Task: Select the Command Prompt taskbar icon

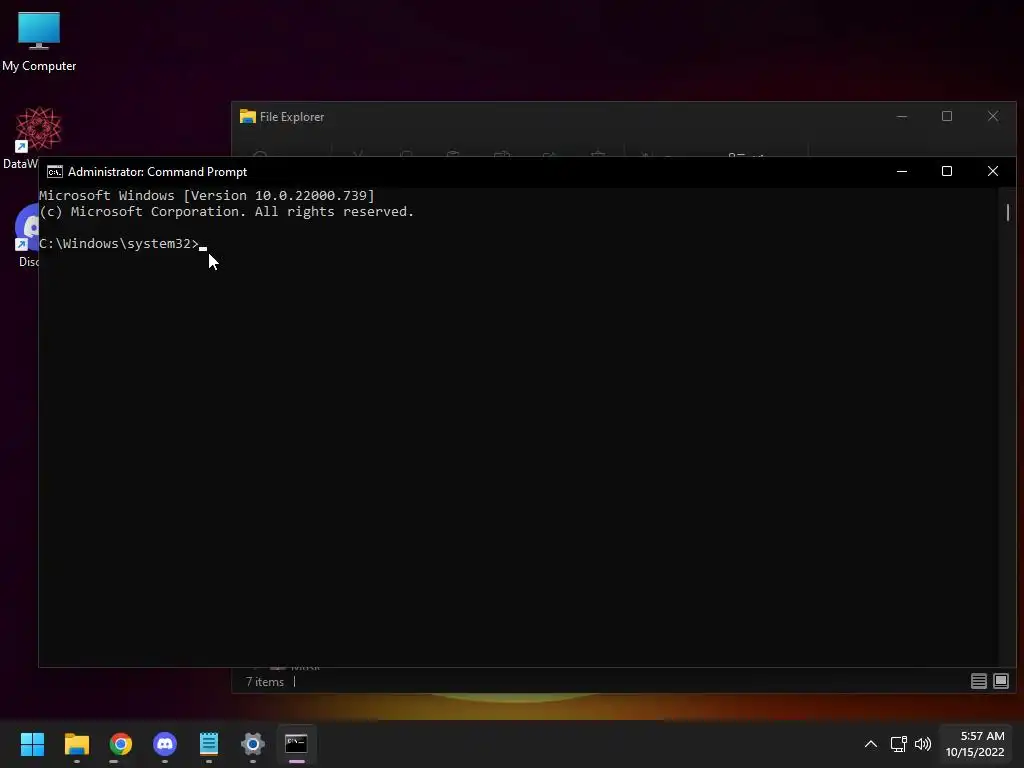Action: tap(296, 744)
